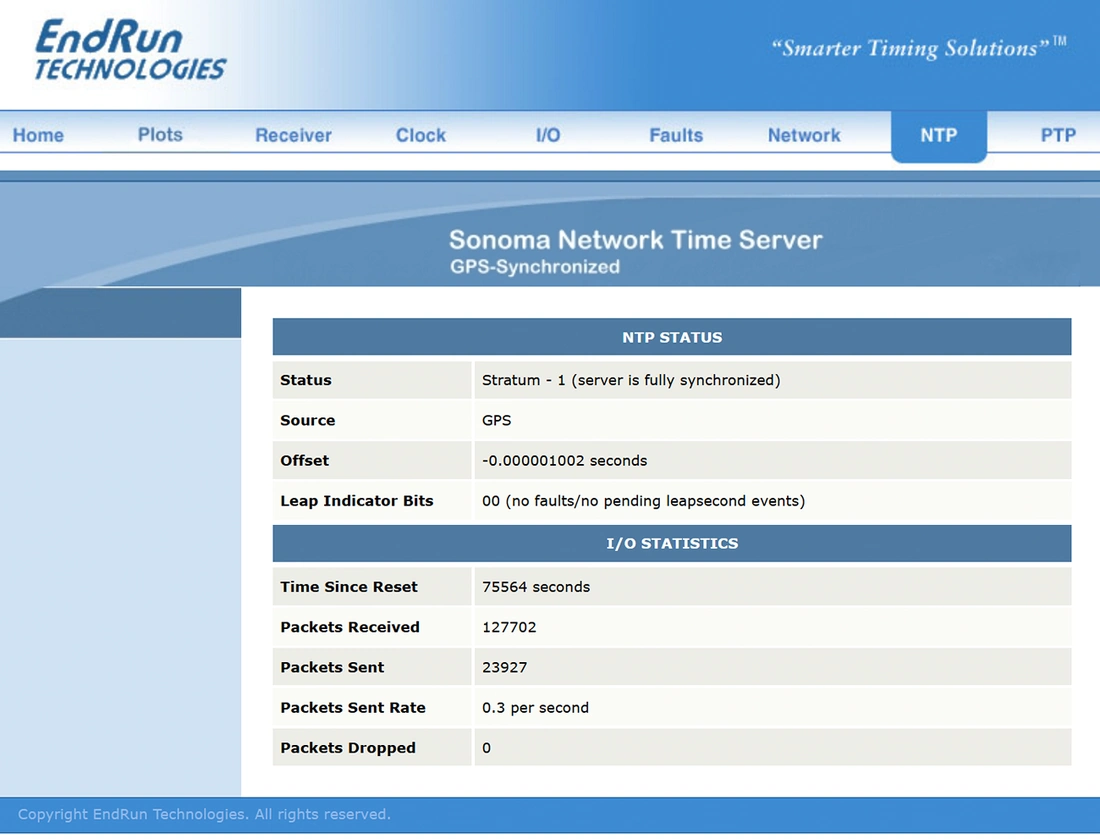Select the active NTP tab
This screenshot has width=1100, height=839.
(x=939, y=135)
